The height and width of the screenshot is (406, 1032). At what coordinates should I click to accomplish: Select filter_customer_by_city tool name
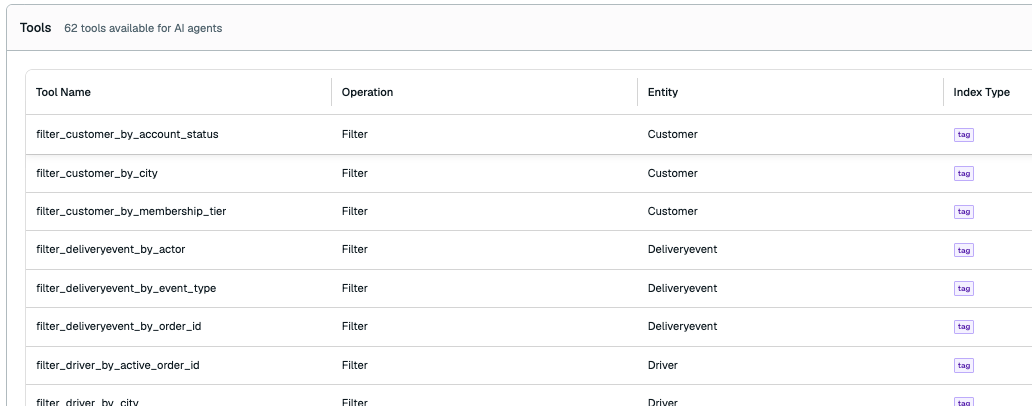coord(97,173)
